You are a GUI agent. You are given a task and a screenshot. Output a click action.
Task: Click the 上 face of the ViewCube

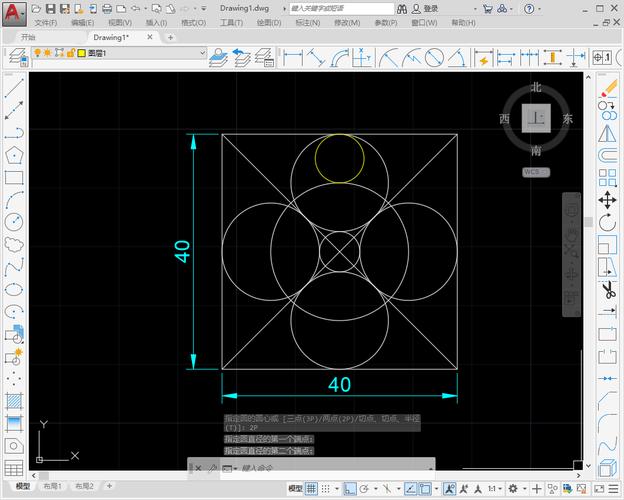click(x=537, y=119)
